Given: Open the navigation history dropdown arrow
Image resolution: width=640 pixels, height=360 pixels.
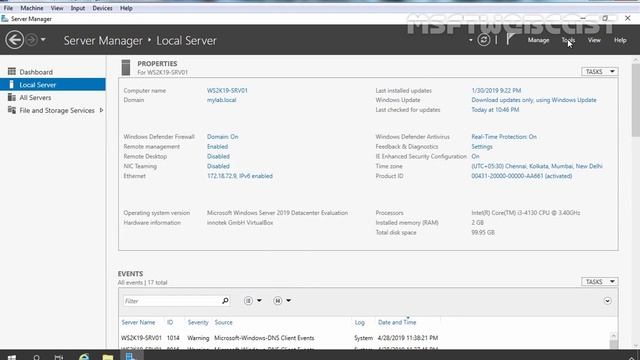Looking at the screenshot, I should [x=43, y=40].
